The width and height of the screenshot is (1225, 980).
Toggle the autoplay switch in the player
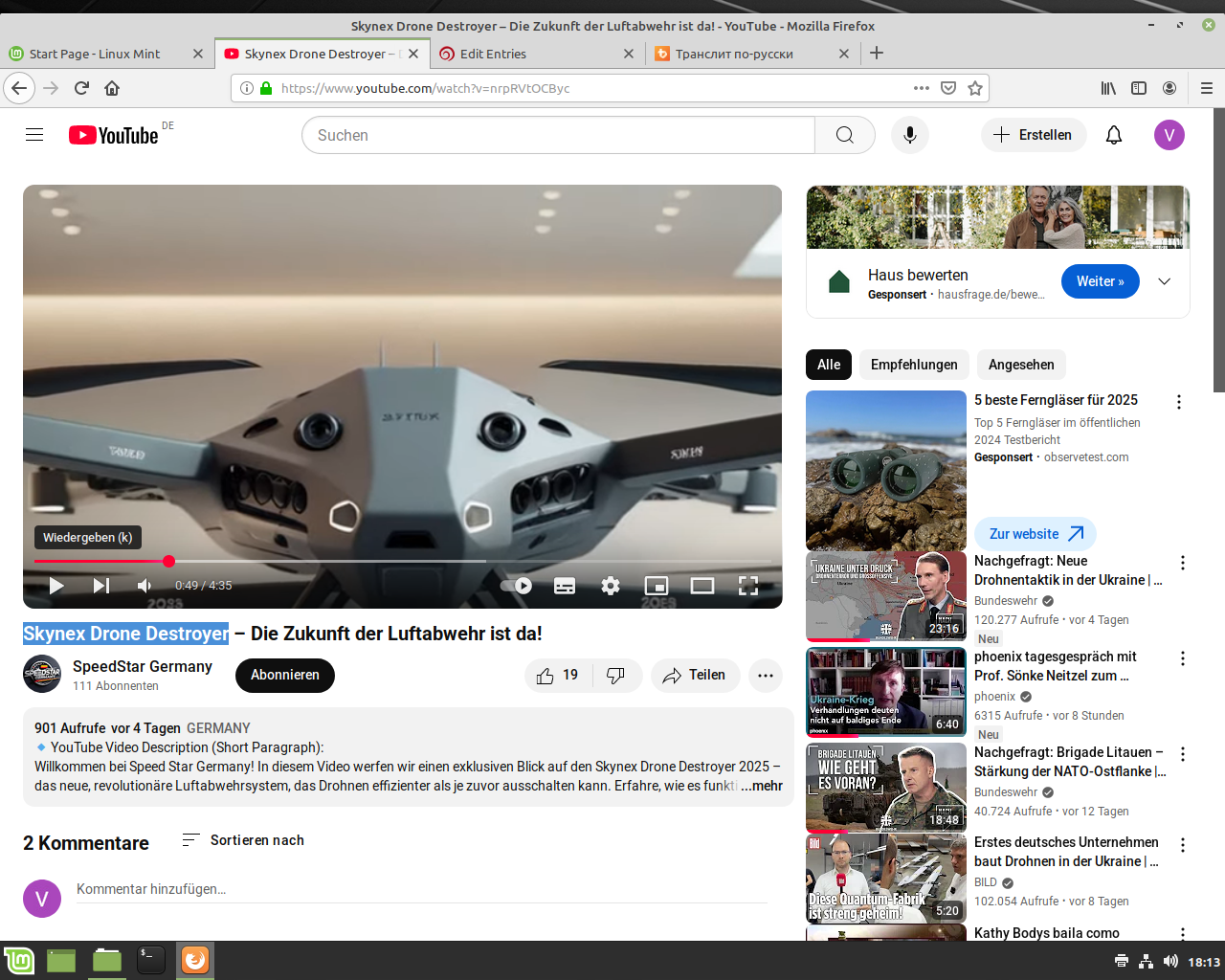coord(517,586)
